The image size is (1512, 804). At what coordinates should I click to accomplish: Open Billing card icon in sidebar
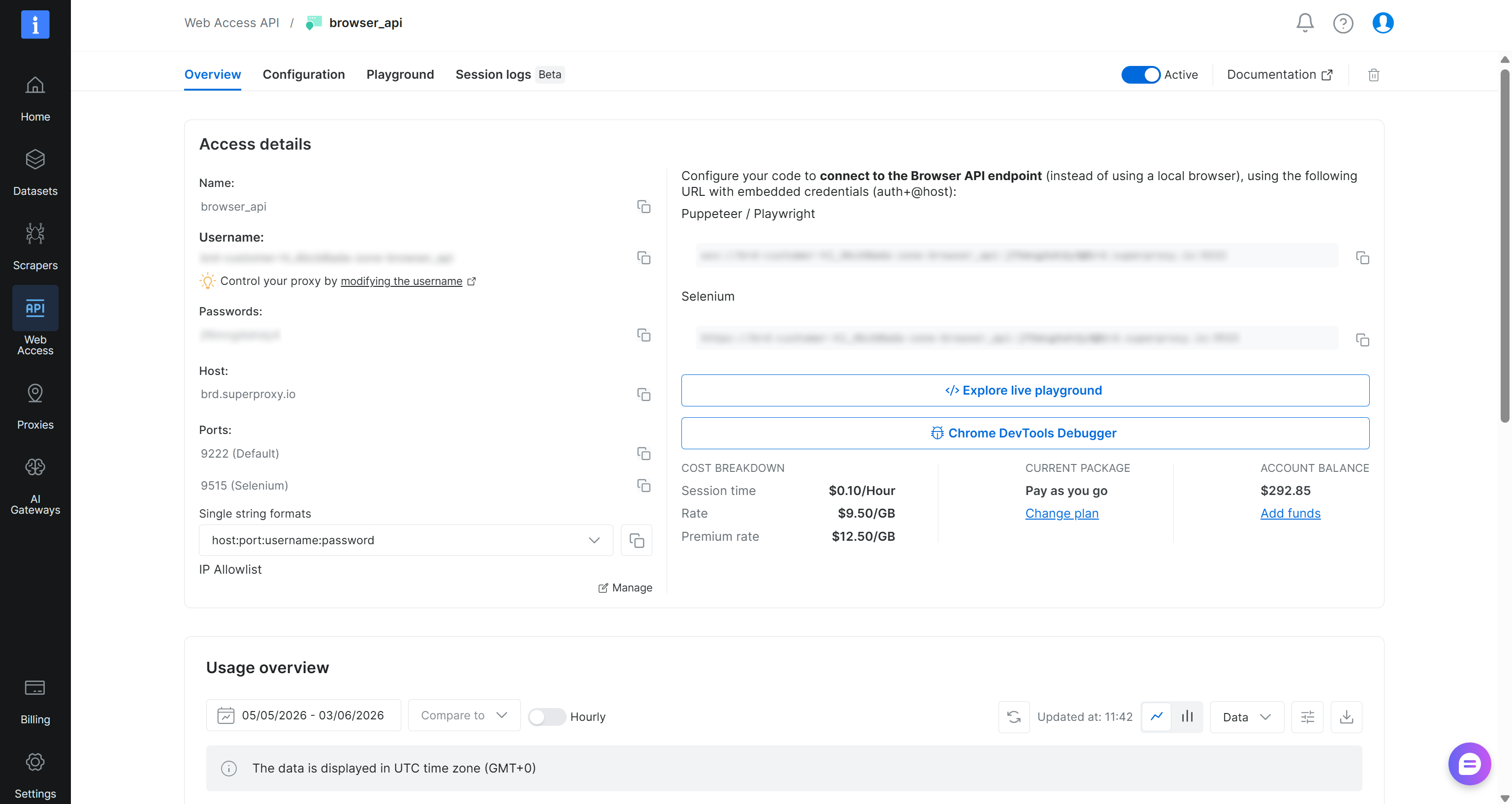click(35, 688)
